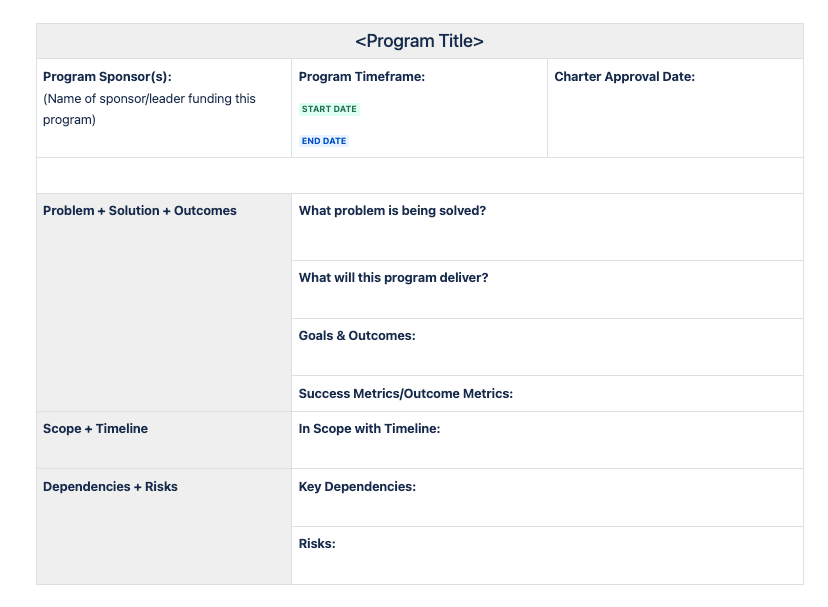Select the Scope + Timeline header cell
Viewport: 828px width, 607px height.
click(x=164, y=440)
